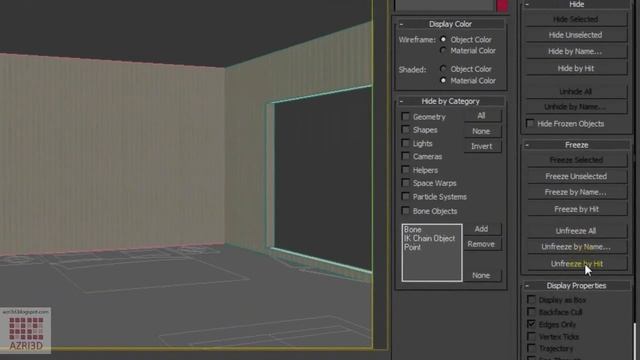Select Point in the category list
Viewport: 640px width, 360px height.
coord(412,247)
